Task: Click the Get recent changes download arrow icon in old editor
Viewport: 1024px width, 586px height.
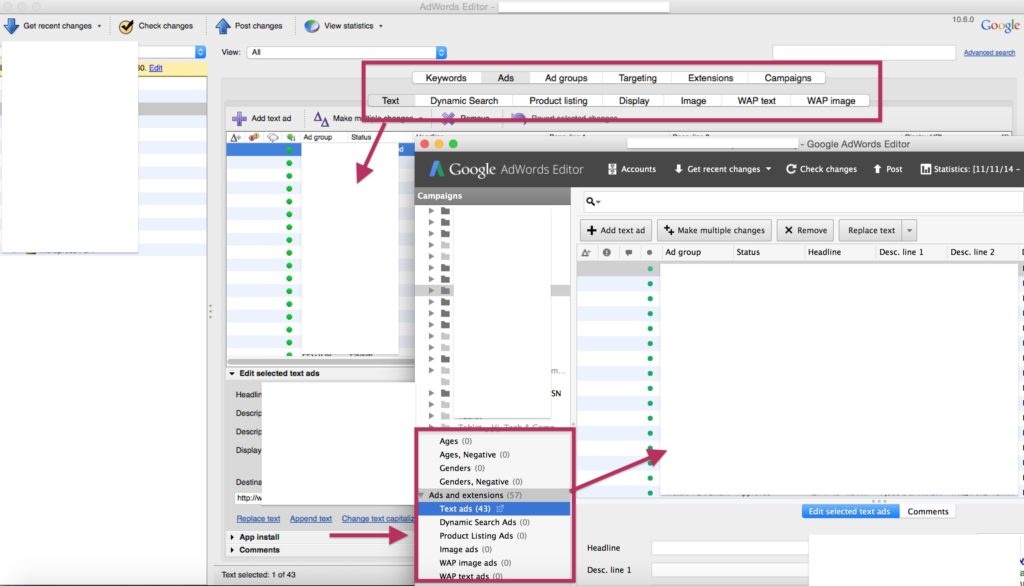Action: (x=11, y=26)
